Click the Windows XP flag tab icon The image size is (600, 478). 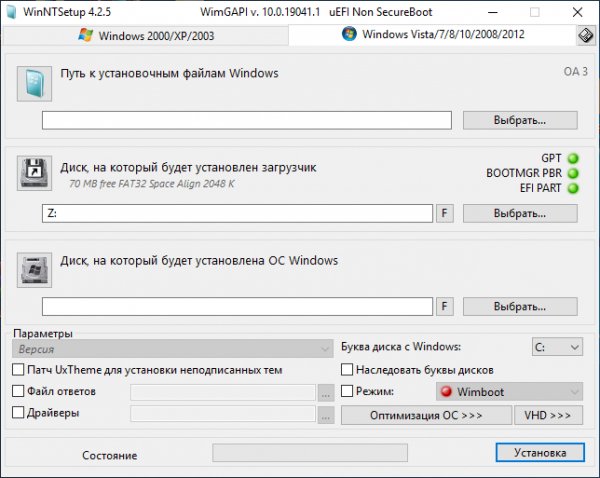(x=86, y=35)
